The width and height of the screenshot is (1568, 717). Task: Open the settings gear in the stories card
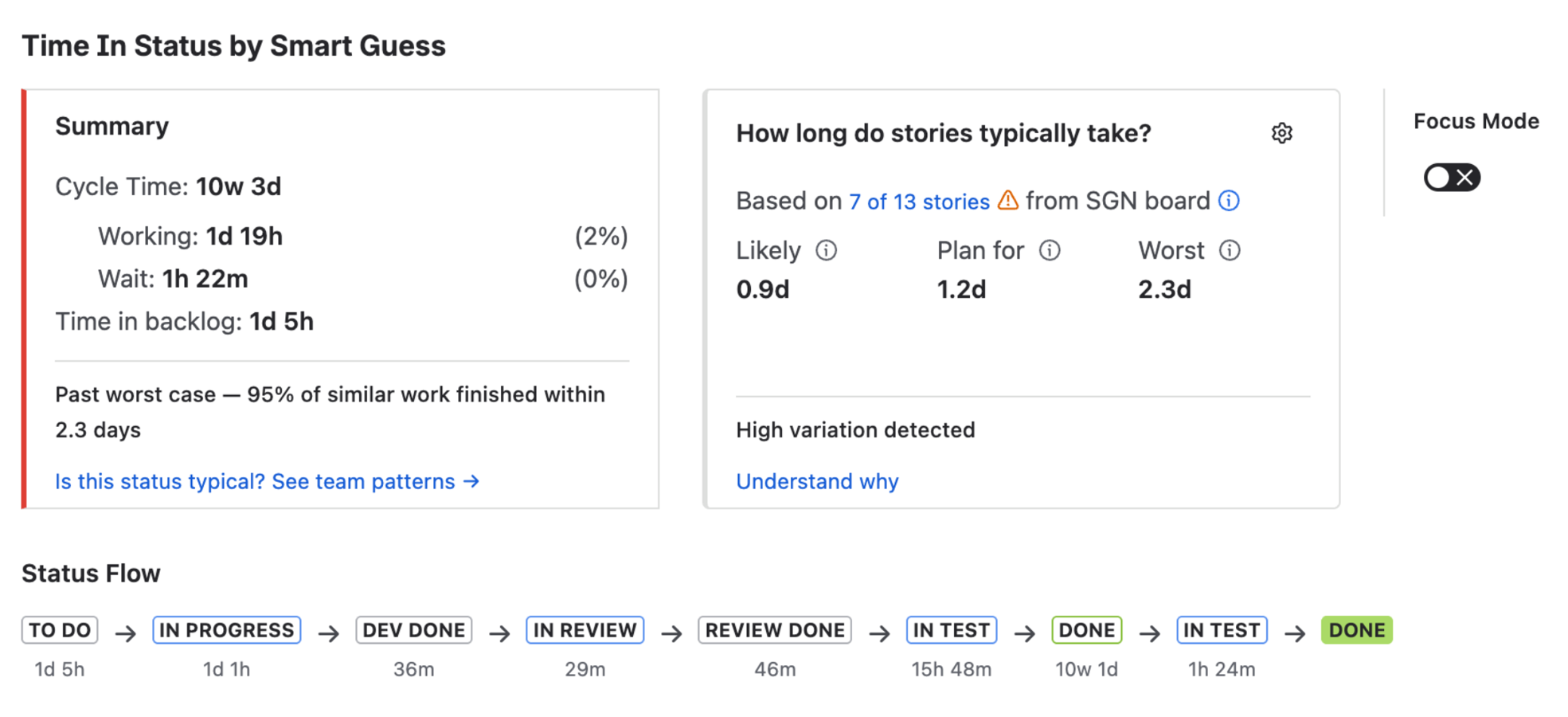pos(1281,133)
